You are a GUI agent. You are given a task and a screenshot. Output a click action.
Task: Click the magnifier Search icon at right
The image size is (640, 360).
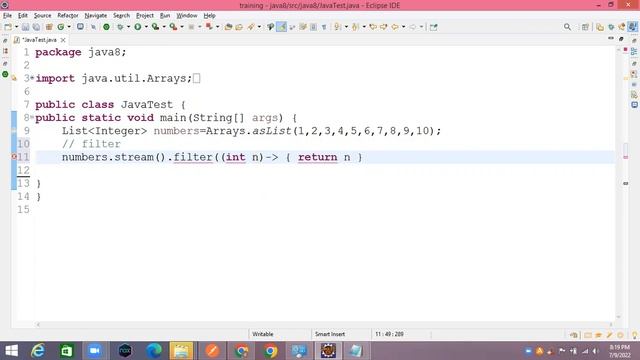[x=567, y=27]
